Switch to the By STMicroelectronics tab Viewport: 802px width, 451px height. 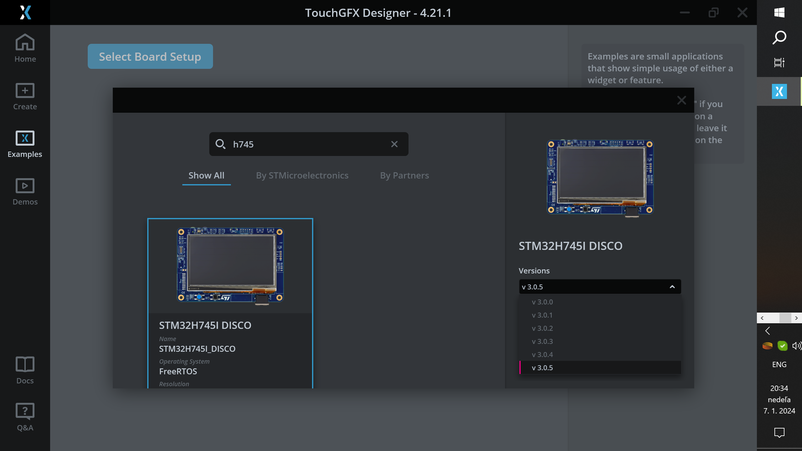pos(302,175)
